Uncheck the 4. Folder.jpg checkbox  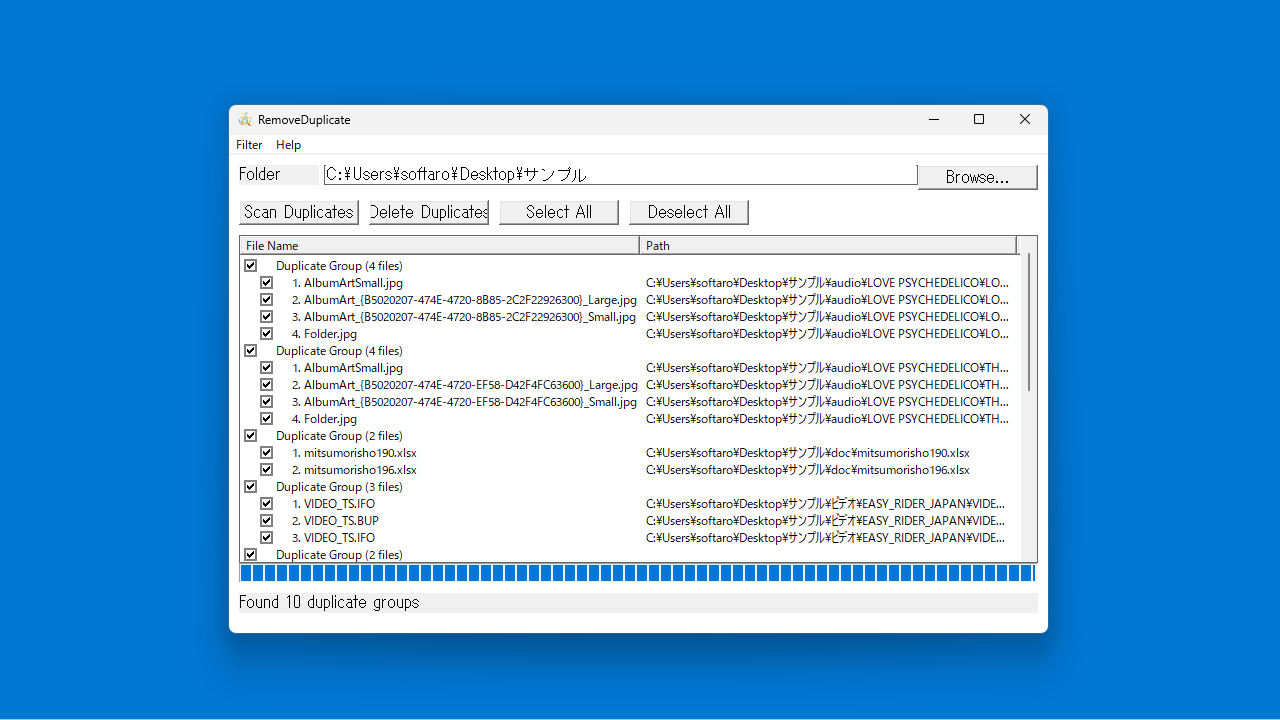tap(266, 333)
